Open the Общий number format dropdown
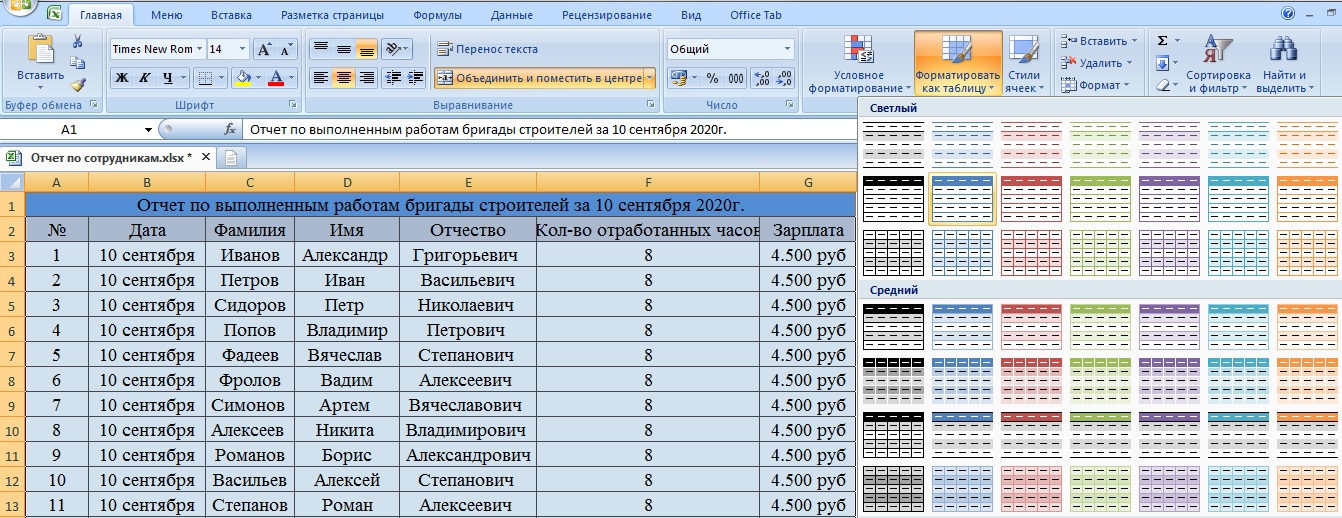 coord(788,49)
